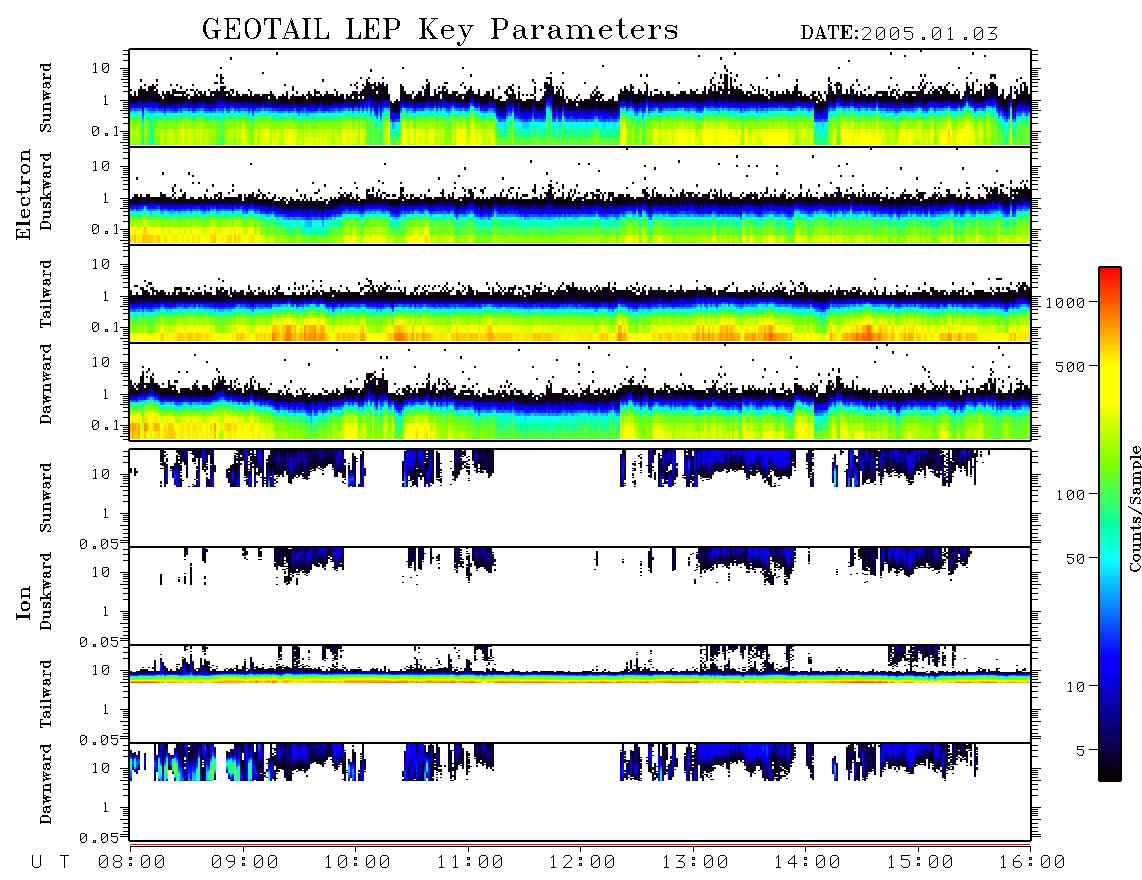Select the Ion Tailward panel label
This screenshot has width=1142, height=880.
point(46,694)
